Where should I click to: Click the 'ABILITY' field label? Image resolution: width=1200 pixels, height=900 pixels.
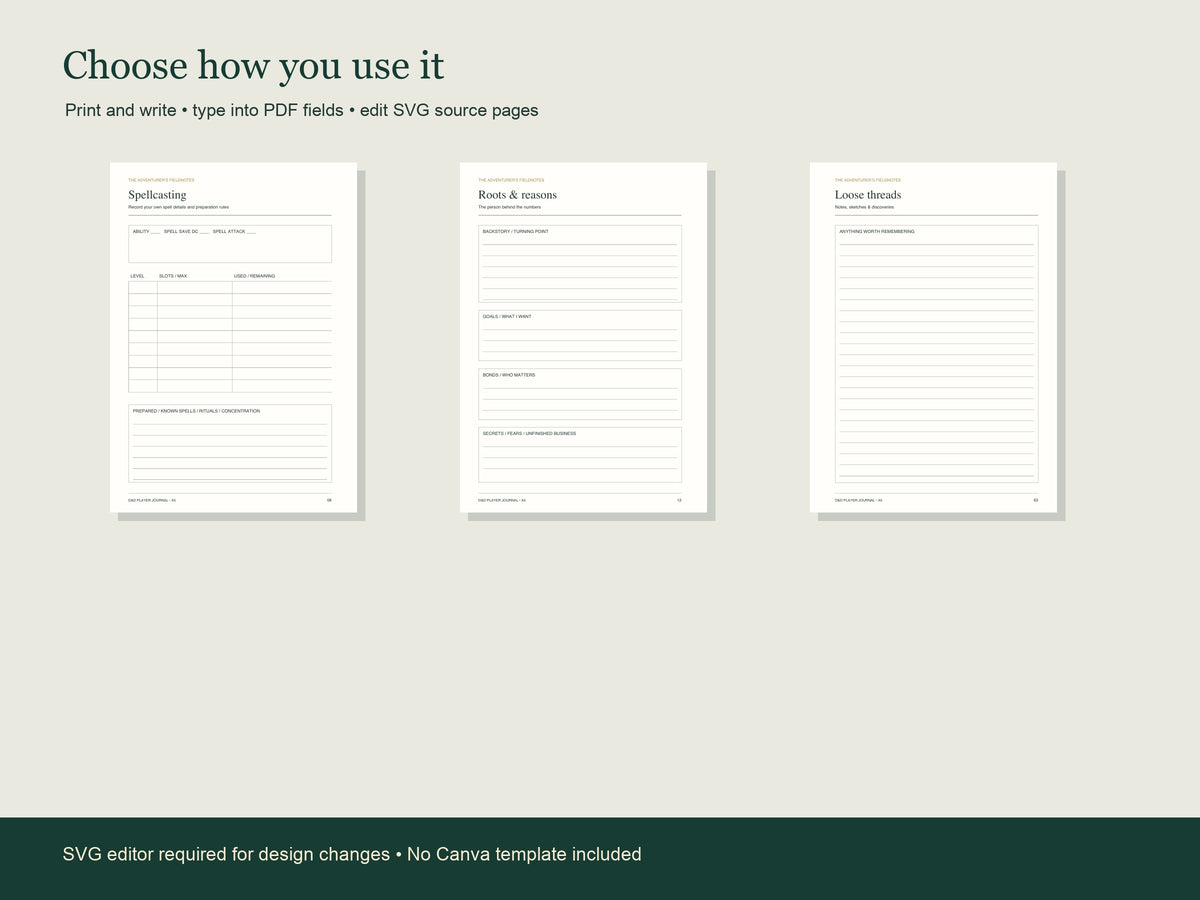141,232
